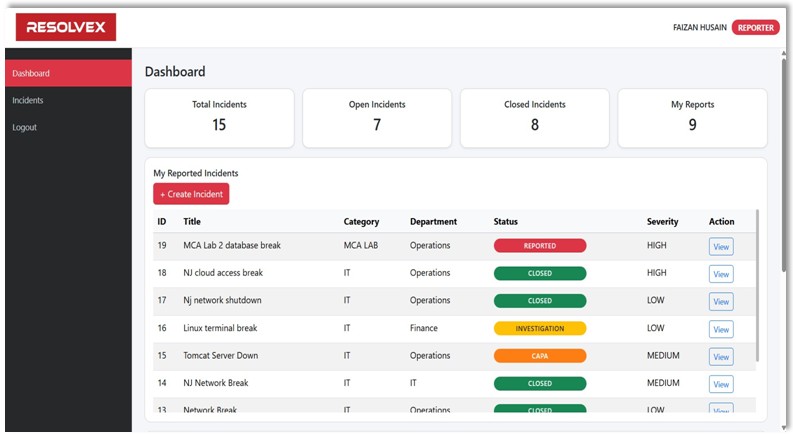This screenshot has height=437, width=793.
Task: Click the My Reports card
Action: tap(692, 118)
